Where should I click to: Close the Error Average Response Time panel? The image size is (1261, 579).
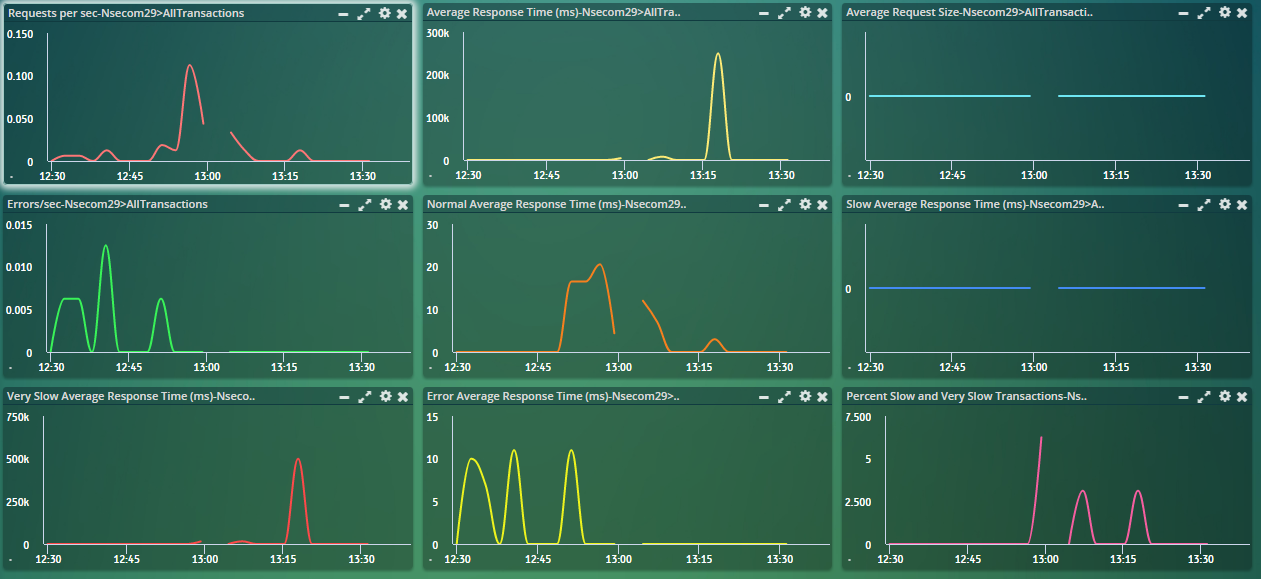(822, 396)
